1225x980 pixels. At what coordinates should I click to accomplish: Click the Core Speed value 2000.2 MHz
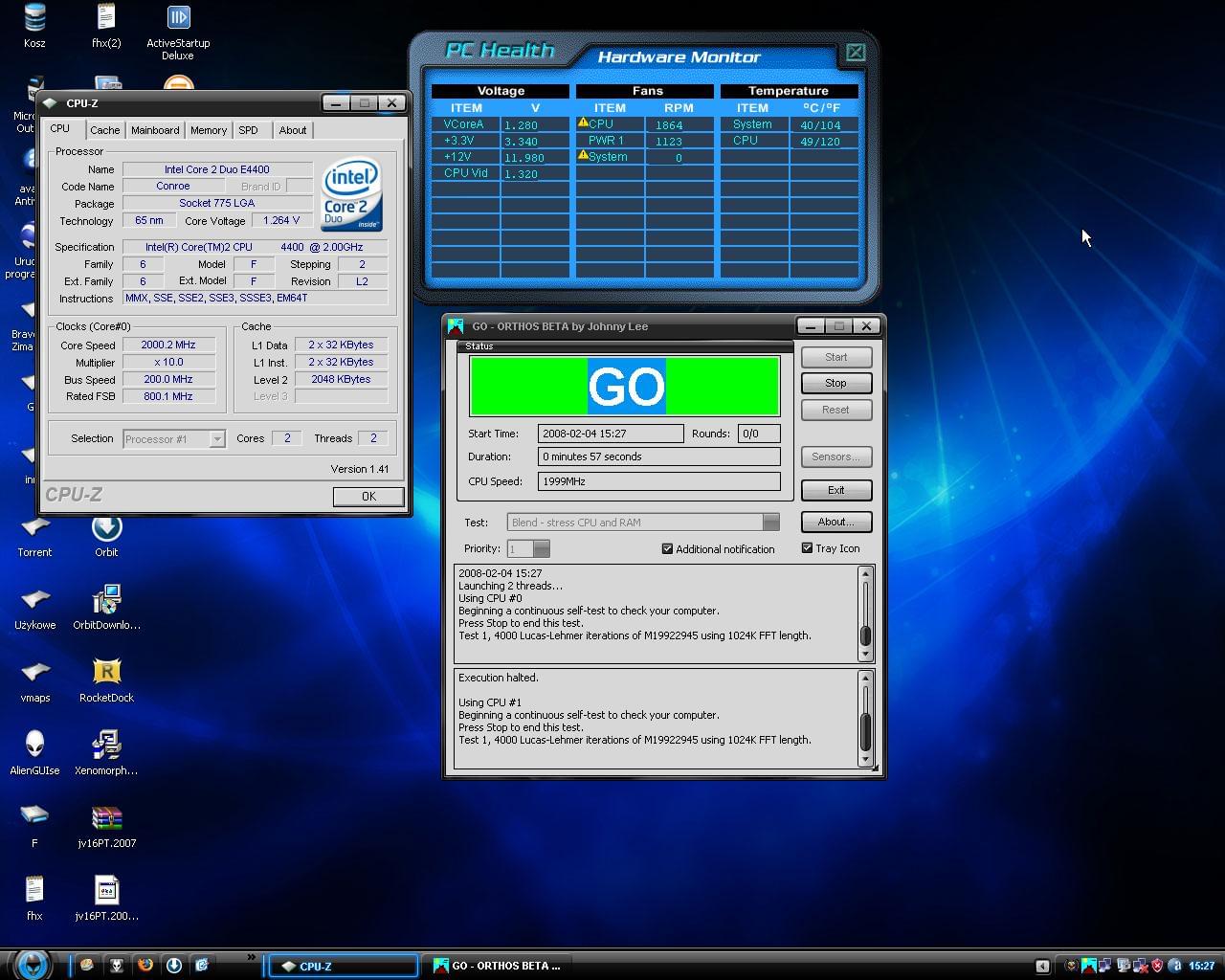[x=168, y=345]
